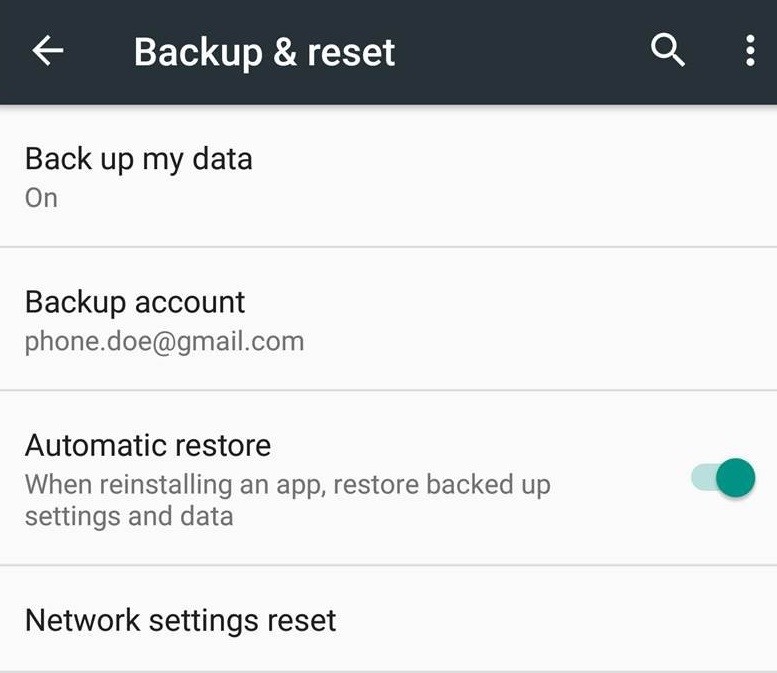
Task: Open the three-dot overflow menu
Action: [x=749, y=51]
